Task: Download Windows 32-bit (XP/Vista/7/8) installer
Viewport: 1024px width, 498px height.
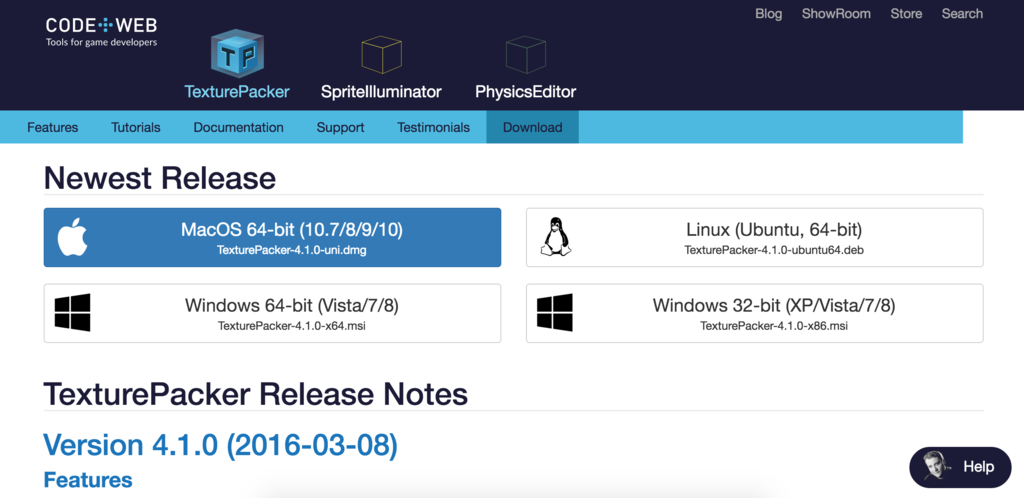Action: (755, 313)
